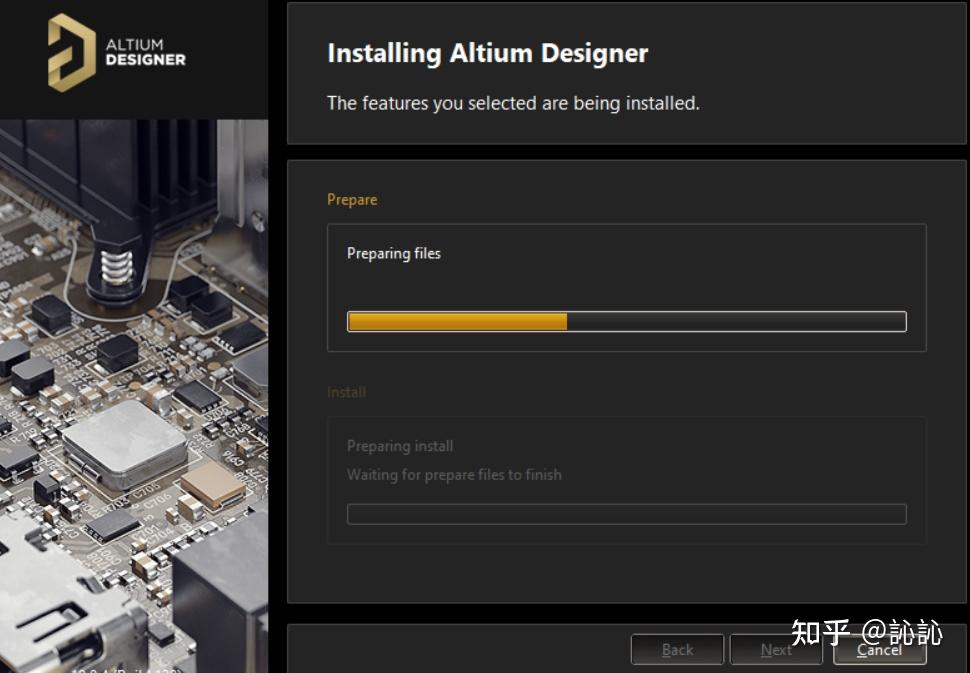This screenshot has height=673, width=970.
Task: Click the circuit board preview image
Action: click(134, 390)
